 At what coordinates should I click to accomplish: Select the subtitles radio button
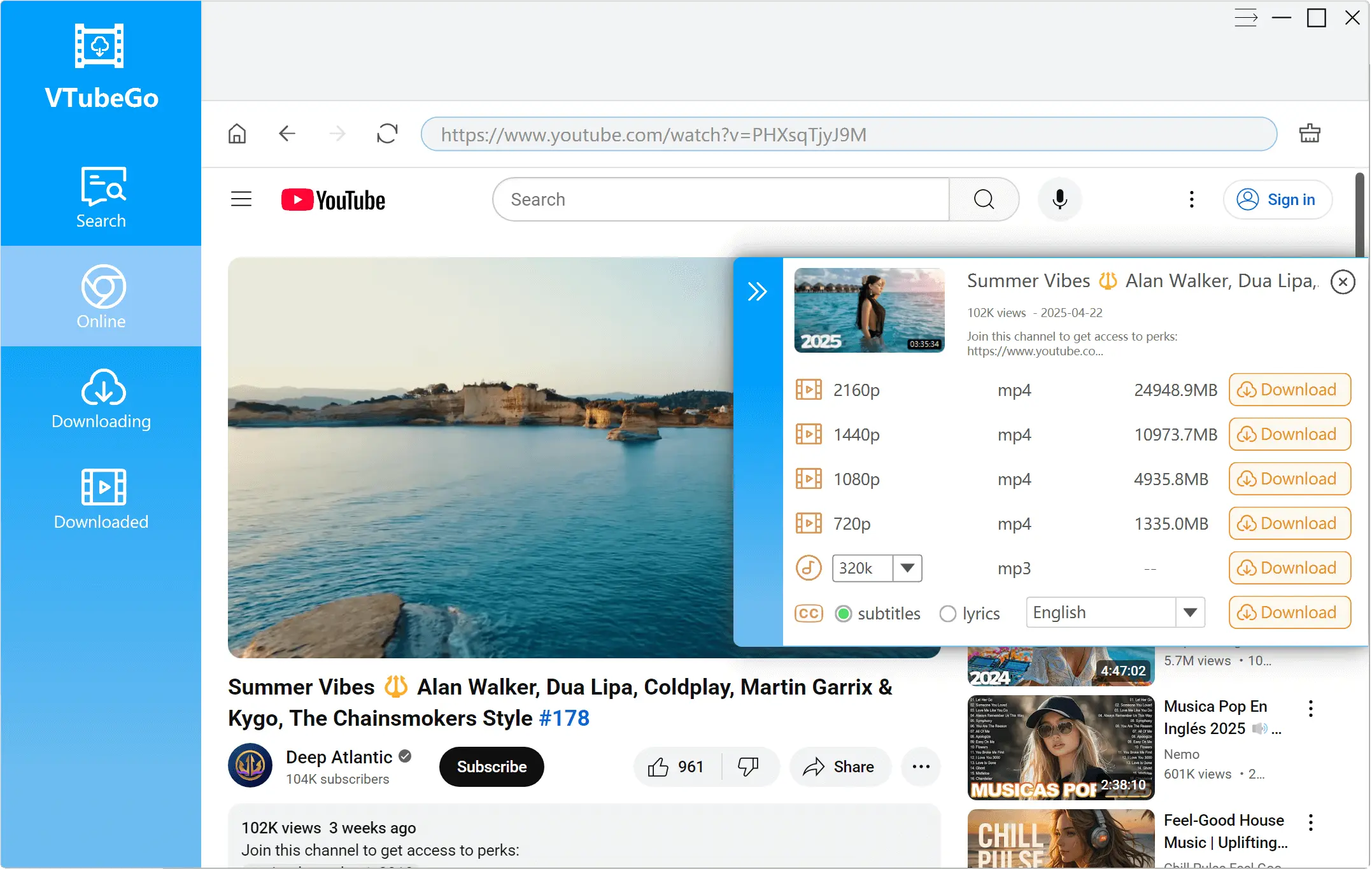click(x=843, y=613)
